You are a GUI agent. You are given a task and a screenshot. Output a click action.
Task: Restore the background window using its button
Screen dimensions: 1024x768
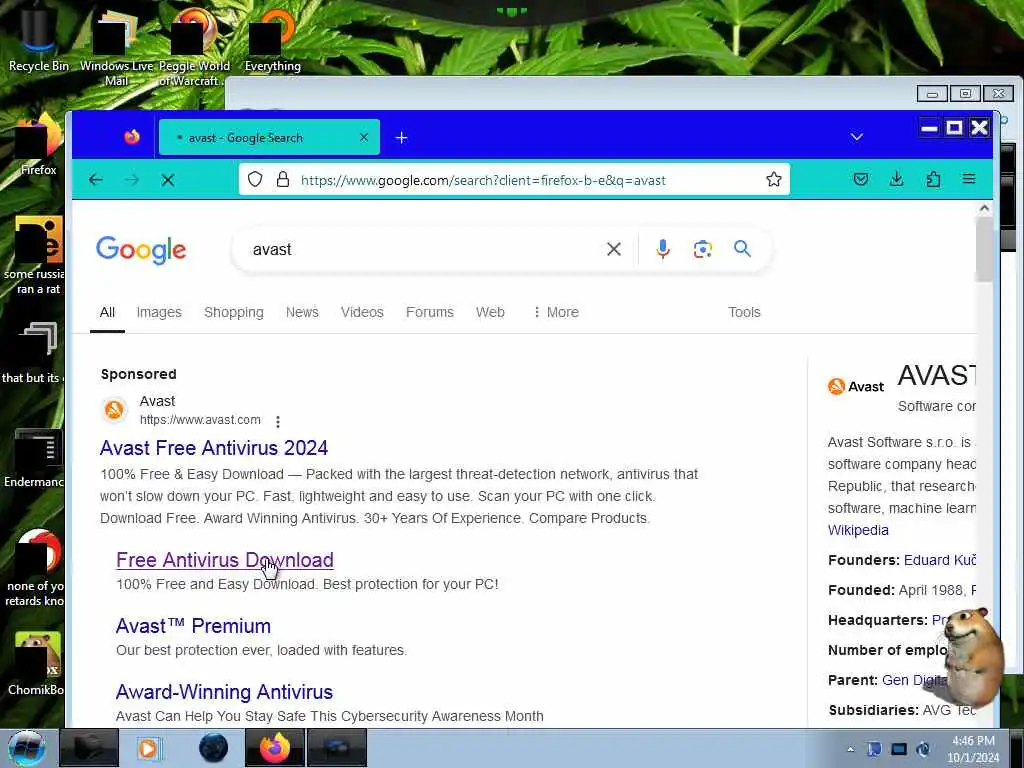pyautogui.click(x=965, y=93)
